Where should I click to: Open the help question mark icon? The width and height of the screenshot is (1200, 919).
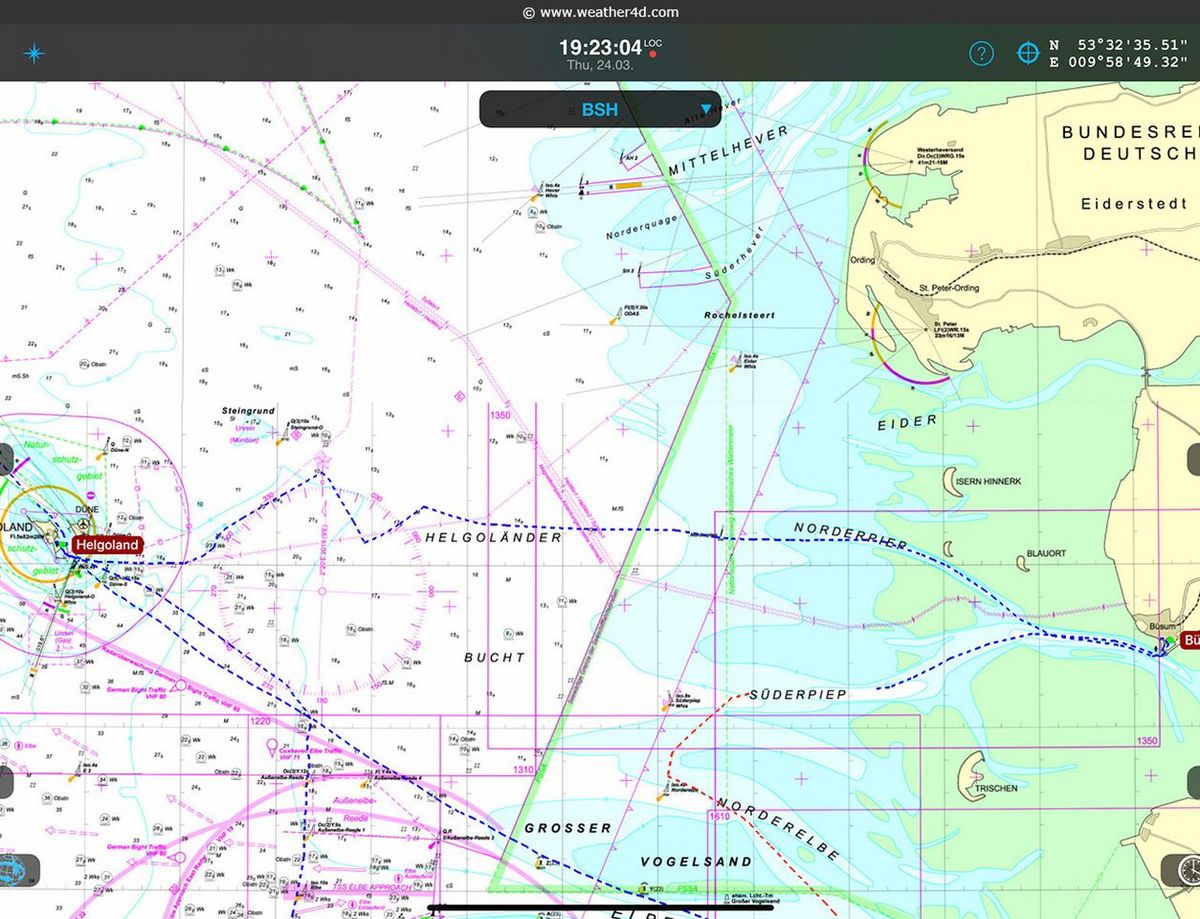981,53
